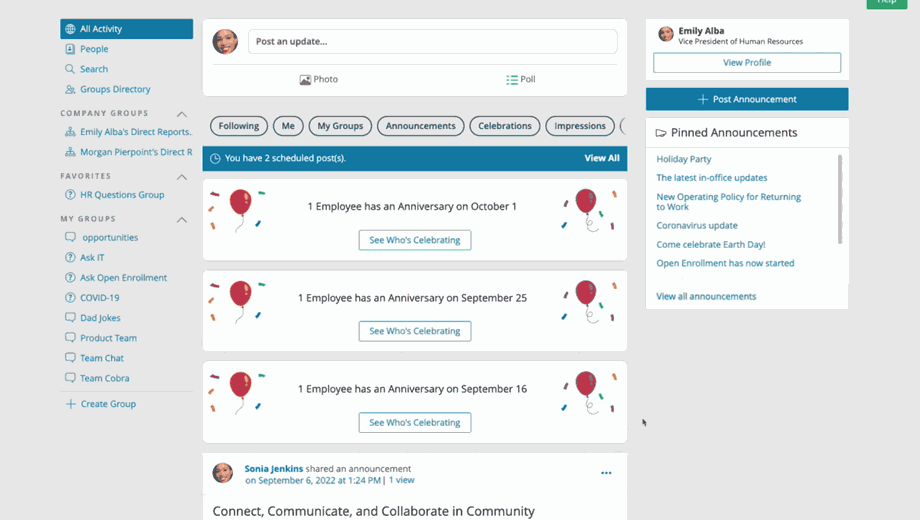Select the Announcements filter tab
This screenshot has height=520, width=920.
point(420,126)
